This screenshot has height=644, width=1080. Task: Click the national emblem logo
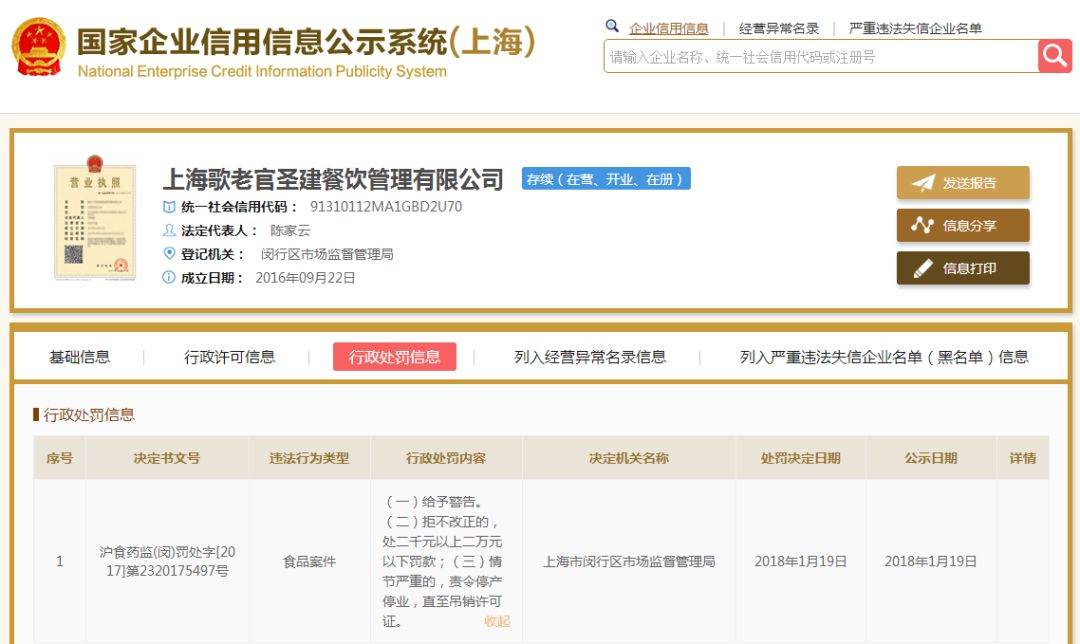[x=39, y=47]
